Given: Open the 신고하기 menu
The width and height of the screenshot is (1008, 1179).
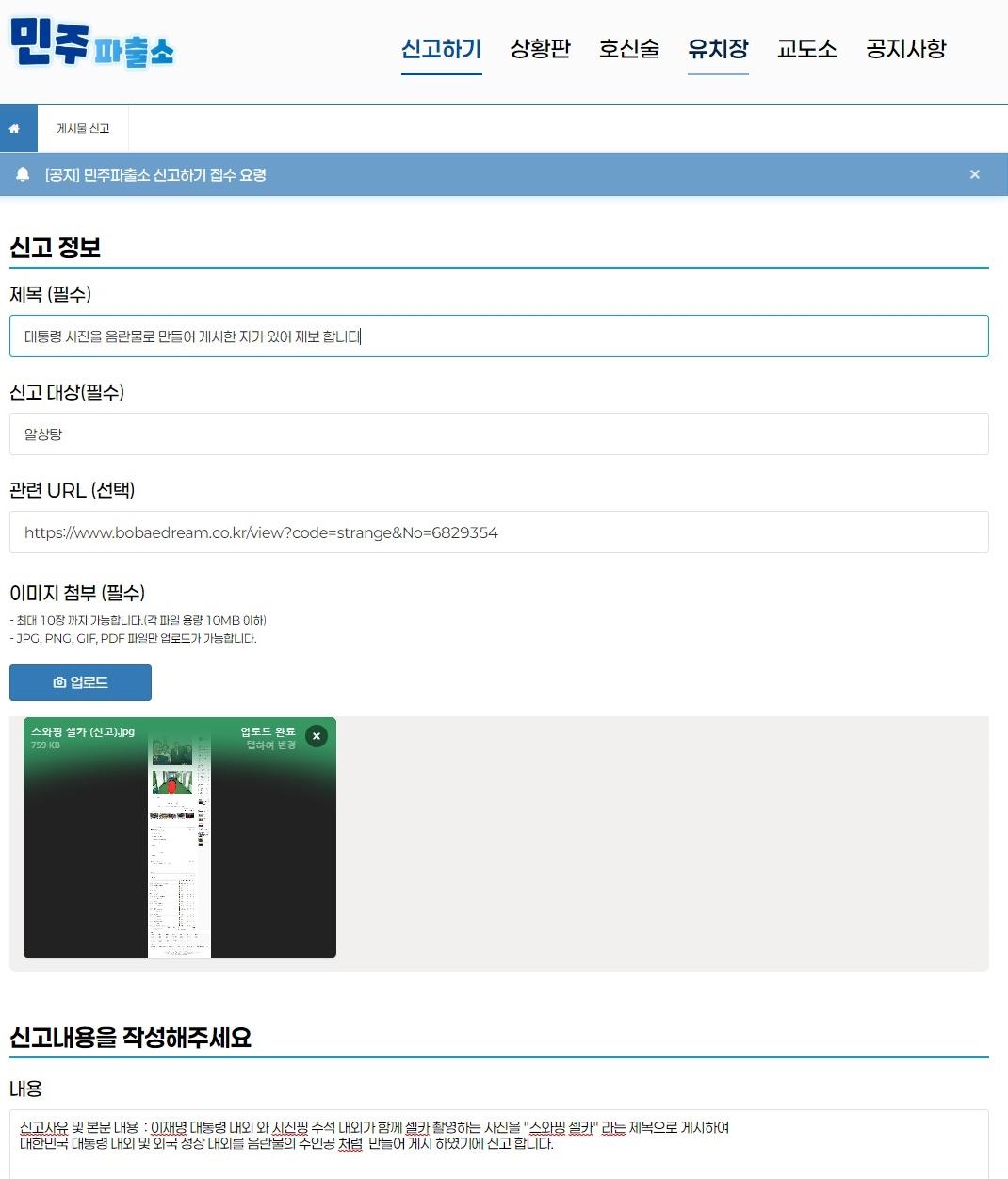Looking at the screenshot, I should pos(441,49).
